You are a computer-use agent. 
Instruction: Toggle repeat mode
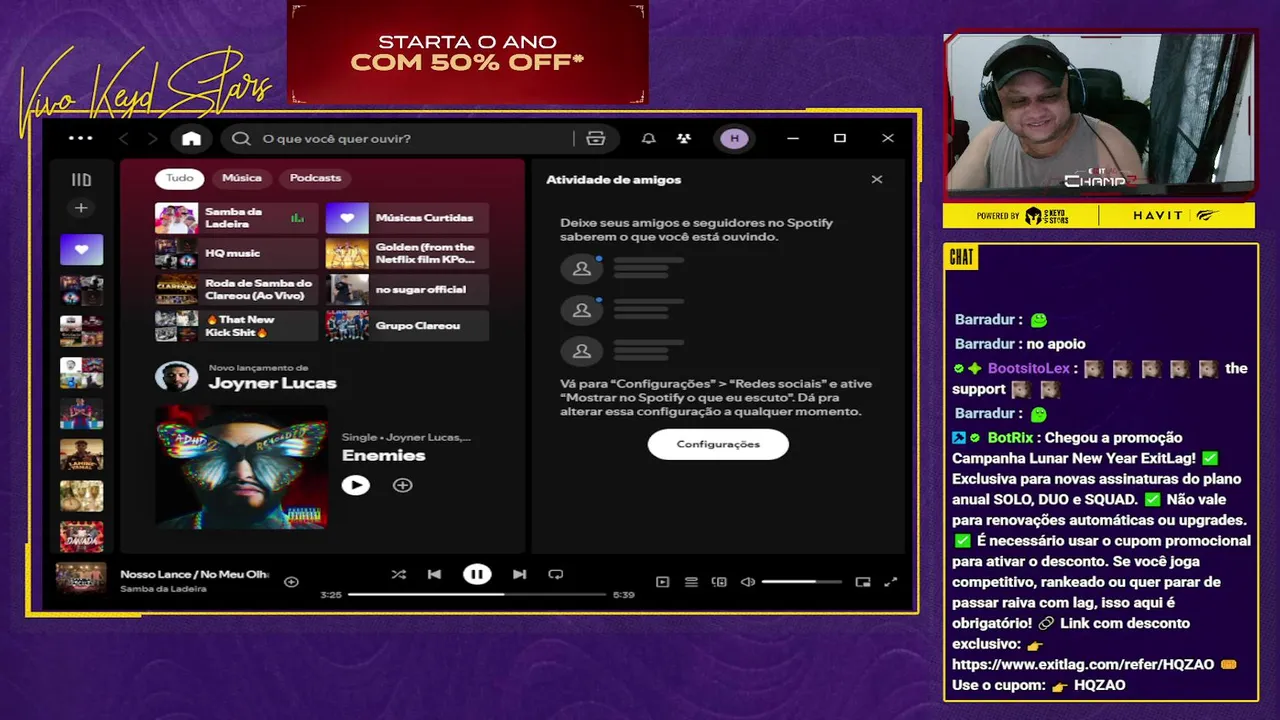[556, 574]
